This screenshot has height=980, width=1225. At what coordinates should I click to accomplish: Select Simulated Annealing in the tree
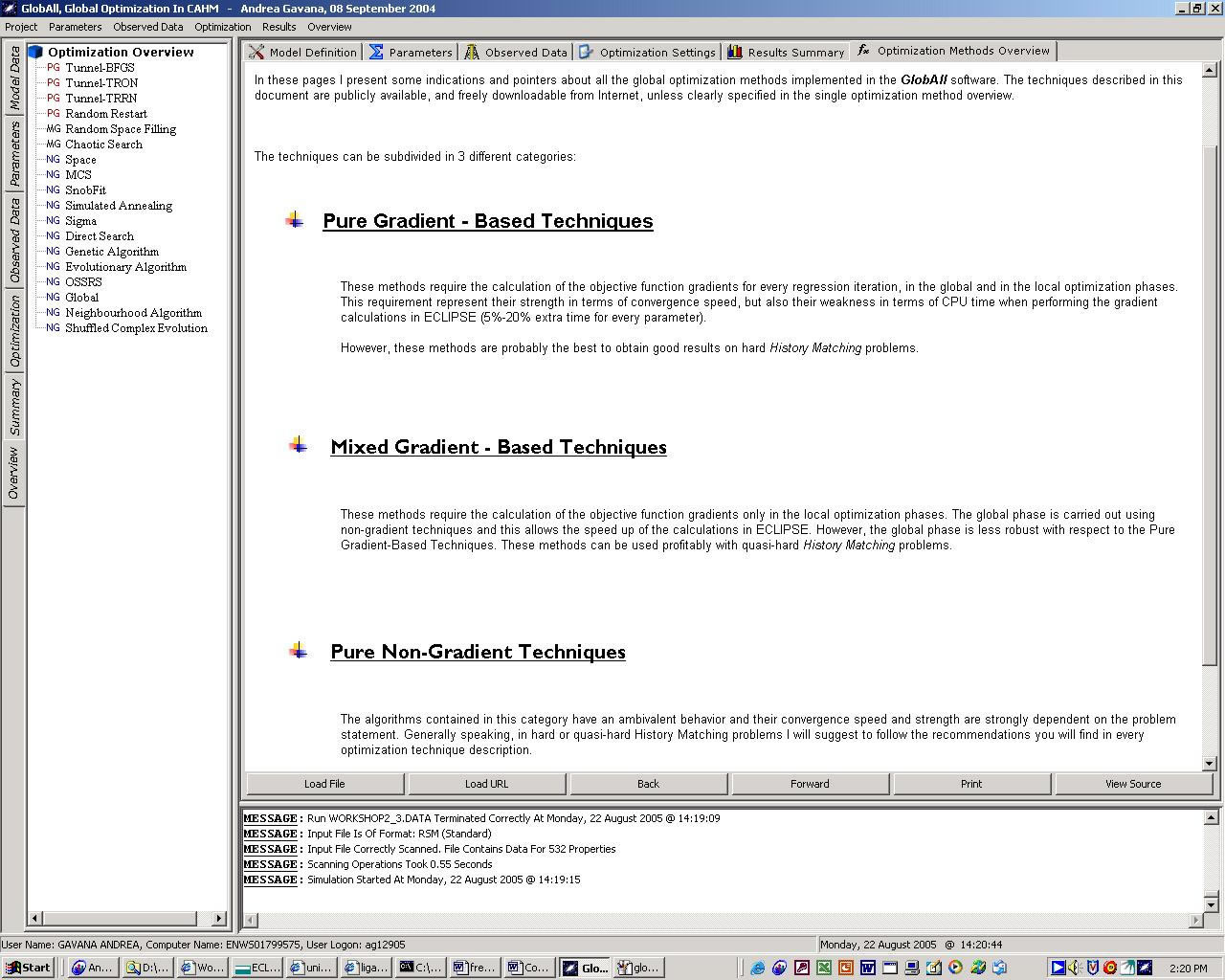(119, 206)
